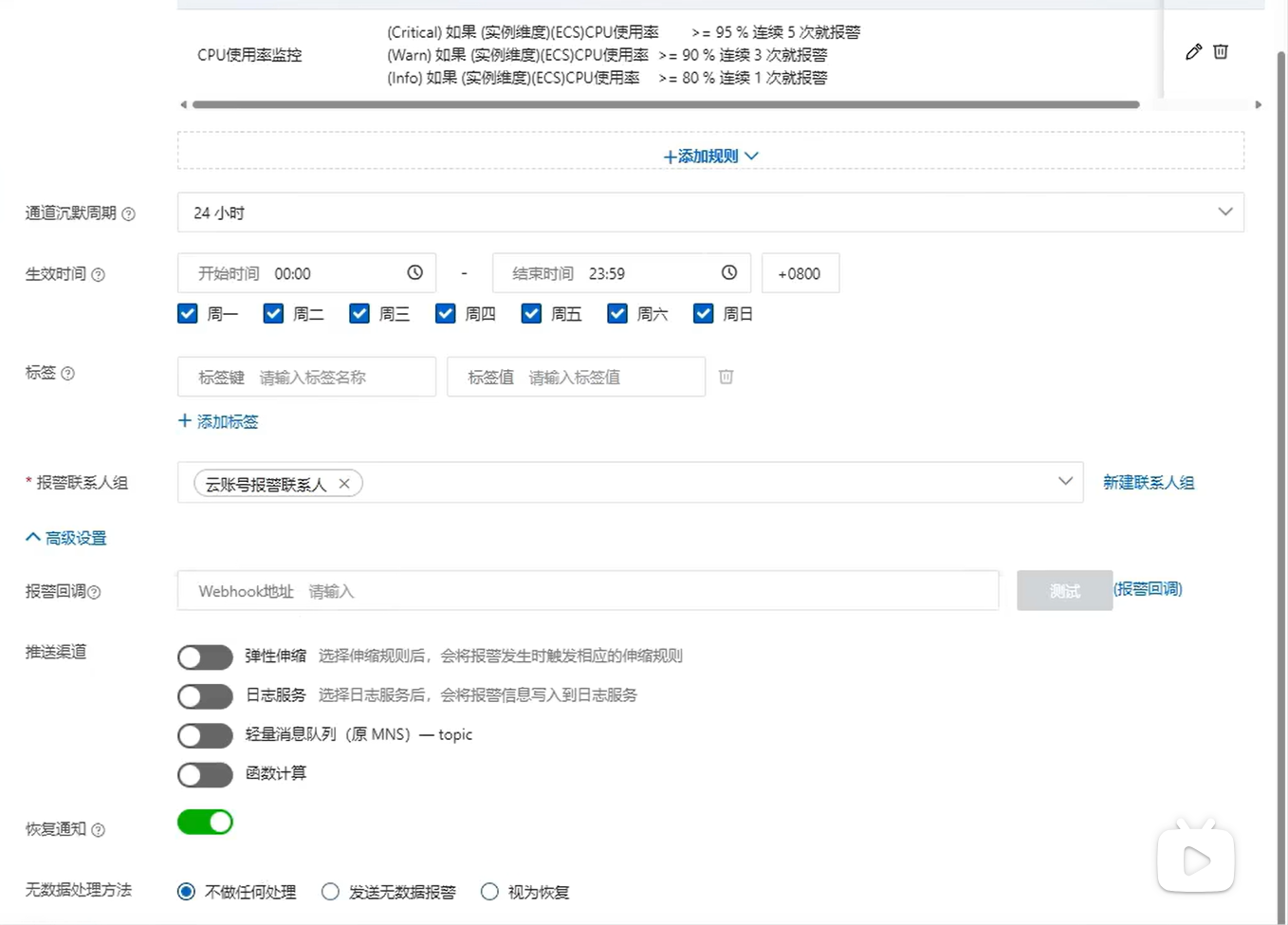Open 通道沉默周期 24 小时 dropdown
The image size is (1288, 925).
(x=710, y=213)
